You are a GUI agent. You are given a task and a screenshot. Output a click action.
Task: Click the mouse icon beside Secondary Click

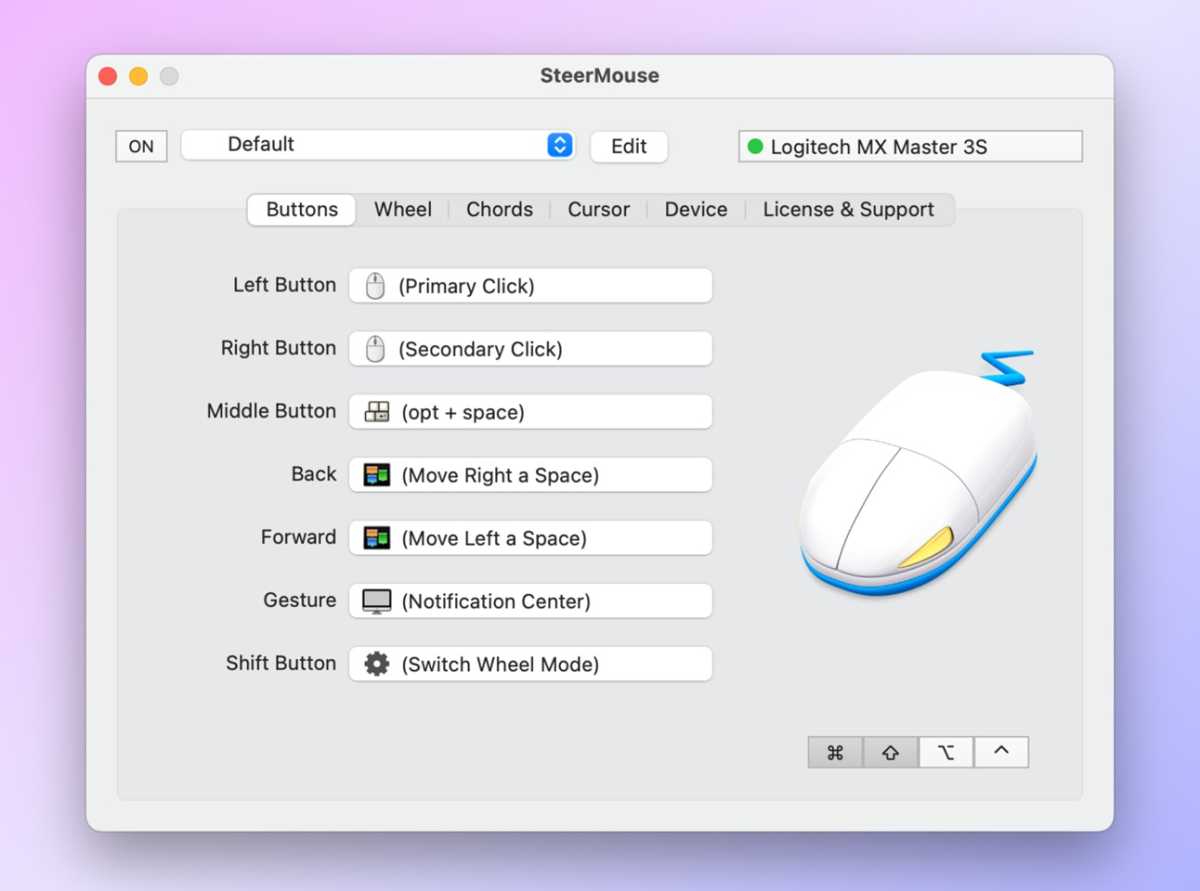point(373,349)
